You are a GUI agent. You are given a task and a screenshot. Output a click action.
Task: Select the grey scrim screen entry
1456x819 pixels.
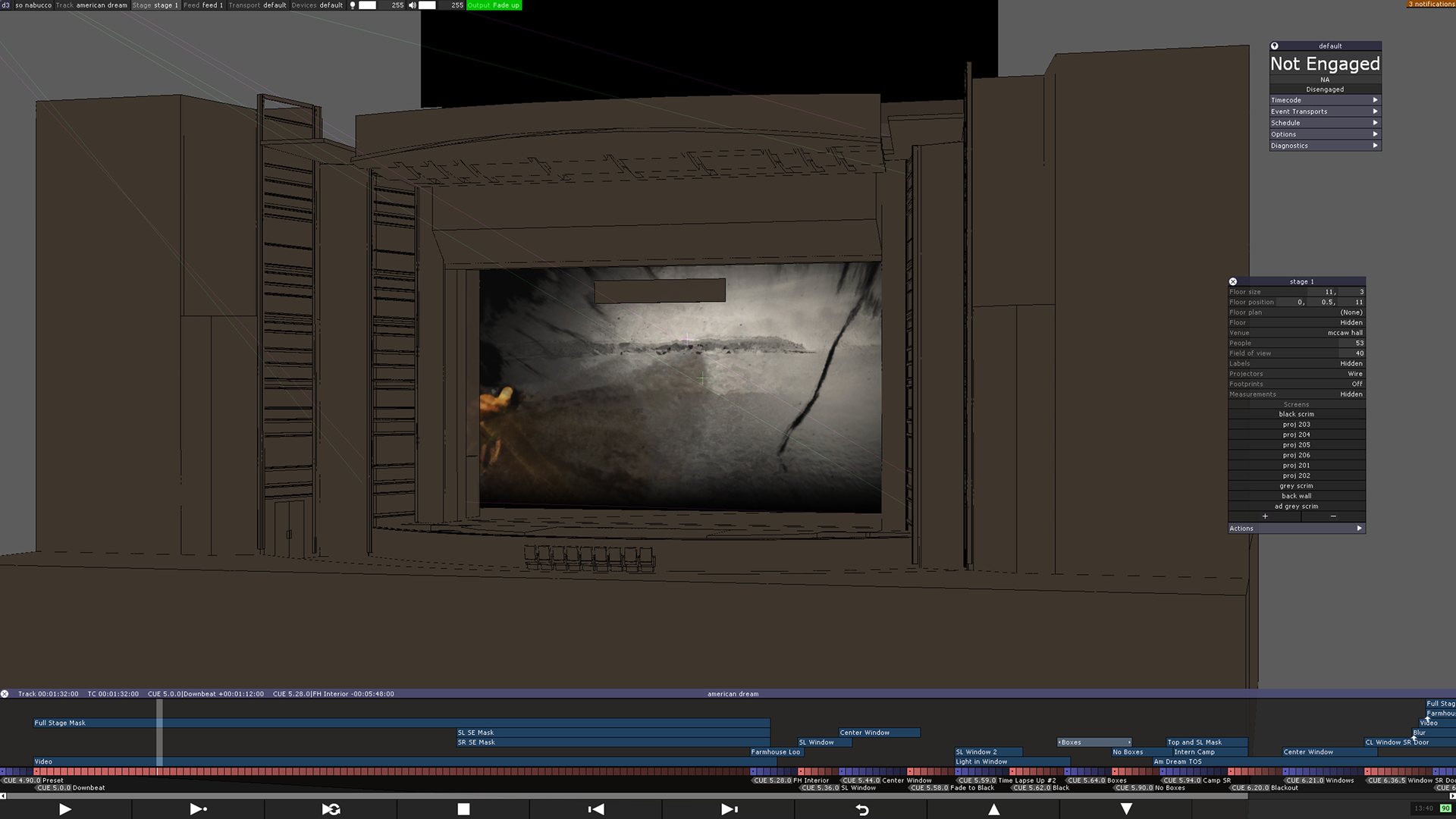click(x=1296, y=486)
